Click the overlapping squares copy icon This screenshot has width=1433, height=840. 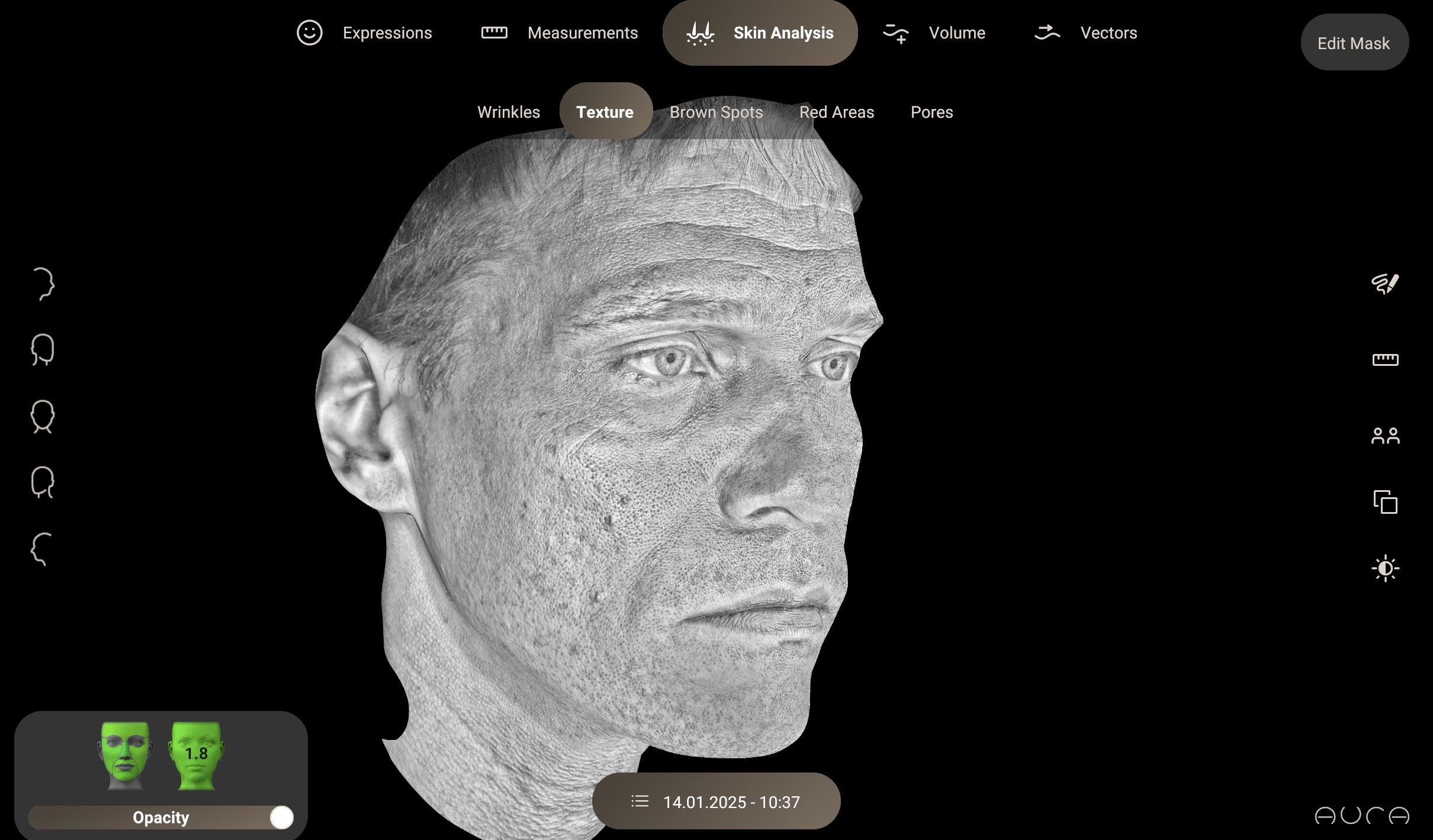(x=1385, y=502)
